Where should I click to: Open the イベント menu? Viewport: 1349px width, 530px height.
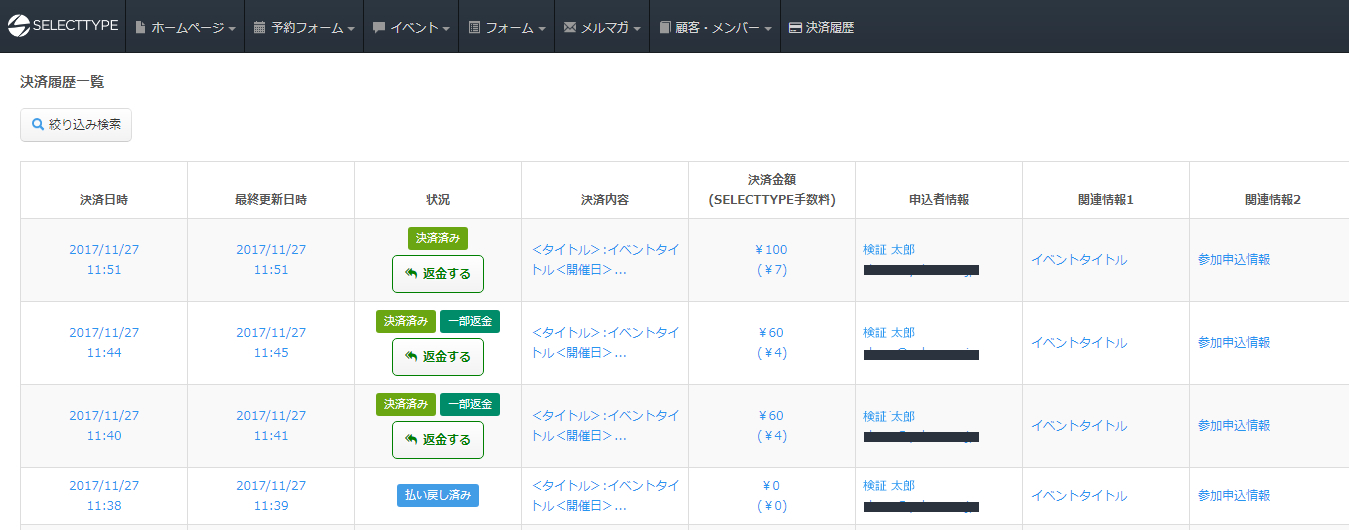click(x=412, y=28)
